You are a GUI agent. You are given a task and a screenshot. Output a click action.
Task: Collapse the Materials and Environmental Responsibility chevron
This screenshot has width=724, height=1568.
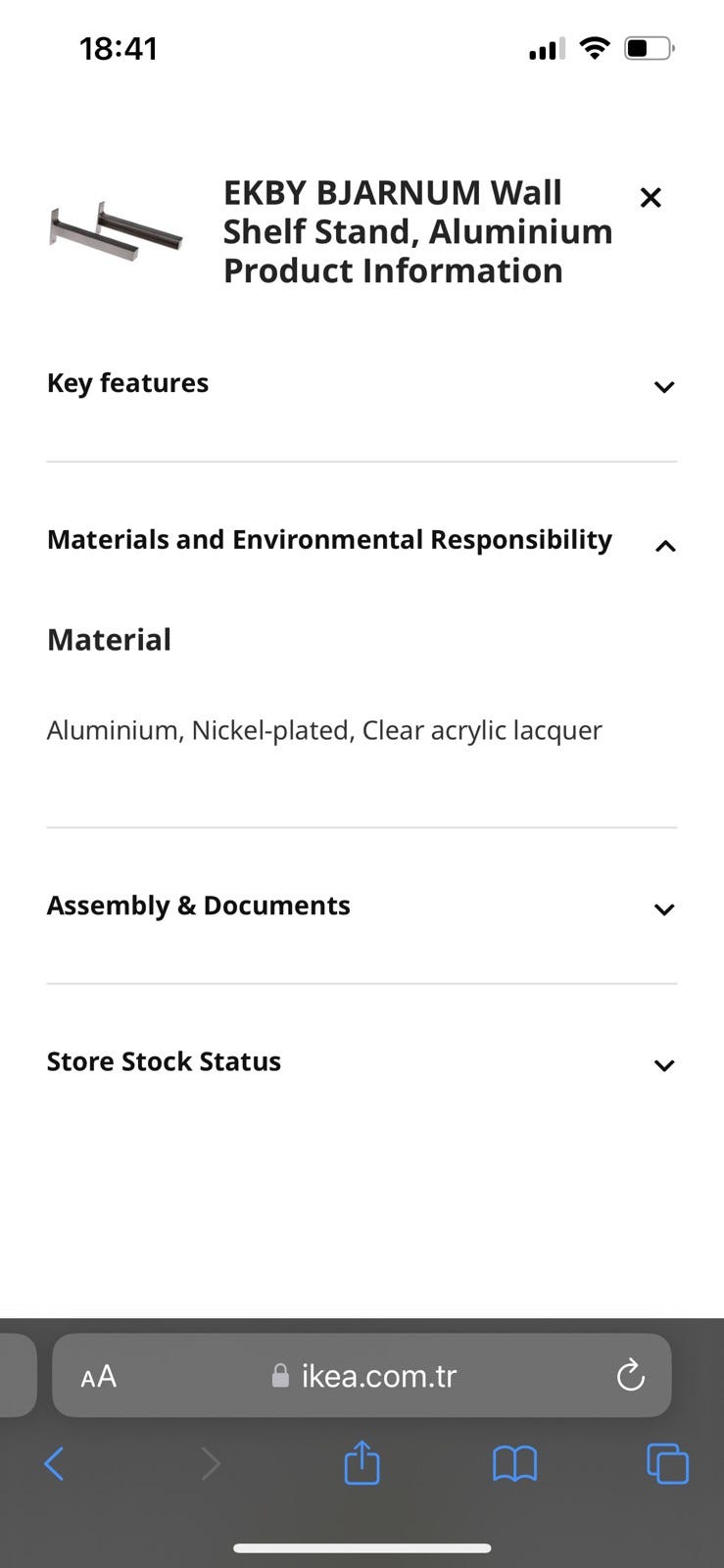tap(664, 546)
